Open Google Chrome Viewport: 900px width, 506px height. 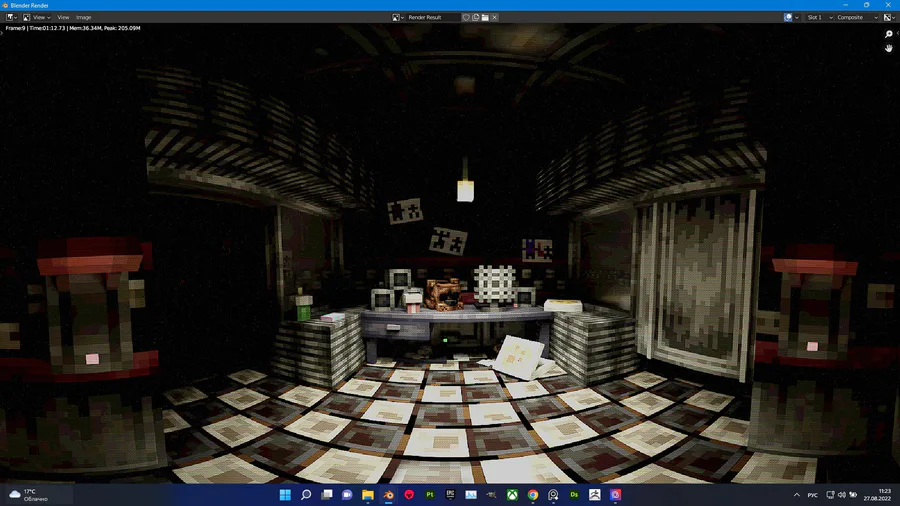click(533, 495)
